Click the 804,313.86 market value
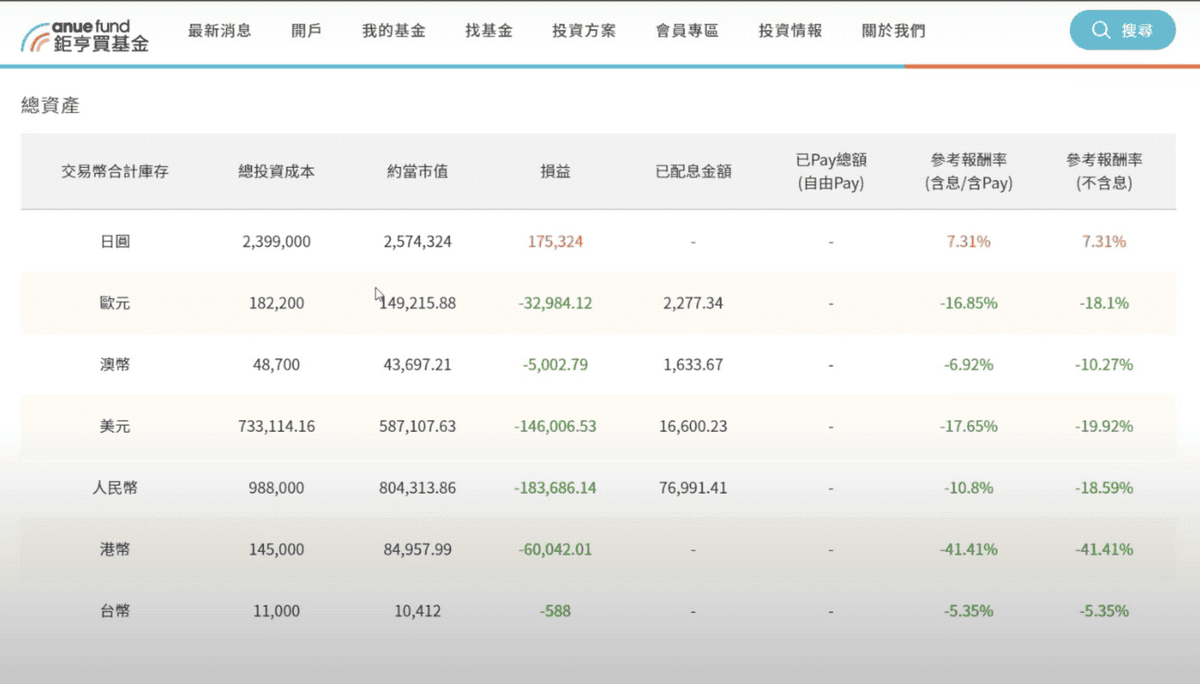The height and width of the screenshot is (684, 1200). (x=418, y=488)
